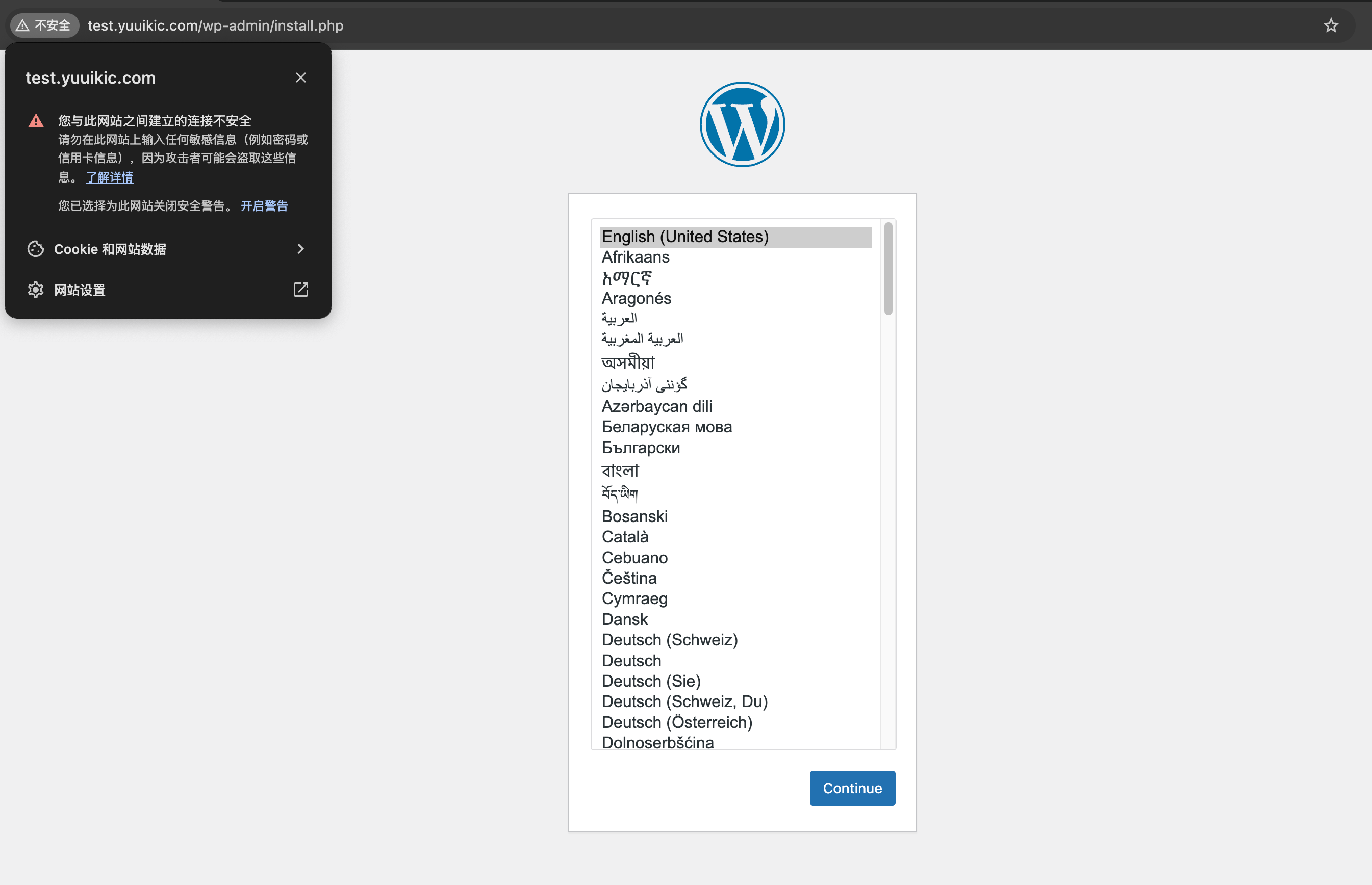
Task: Click the WordPress logo
Action: tap(742, 124)
